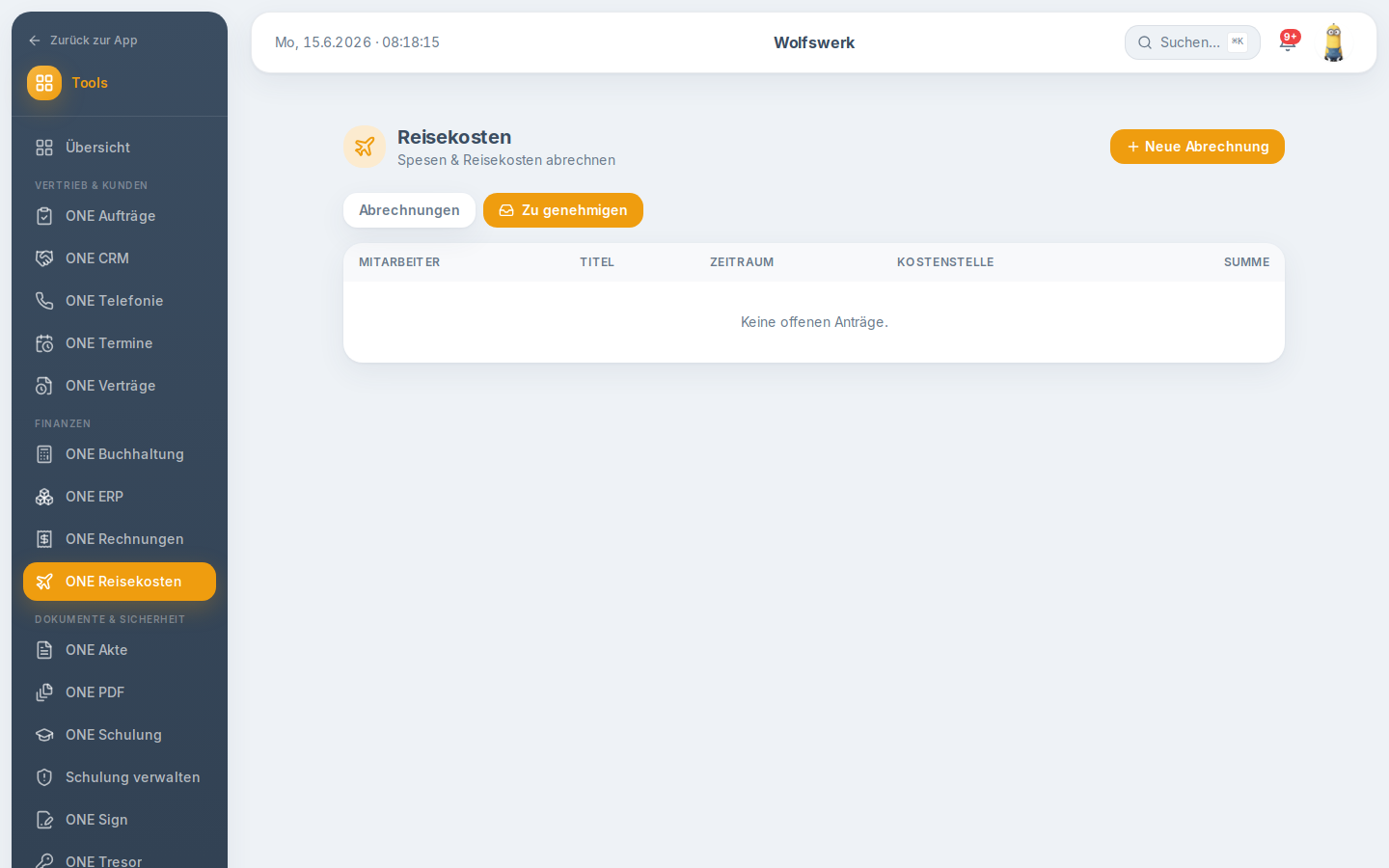Viewport: 1389px width, 868px height.
Task: Open notifications bell with 9+ badge
Action: (x=1288, y=41)
